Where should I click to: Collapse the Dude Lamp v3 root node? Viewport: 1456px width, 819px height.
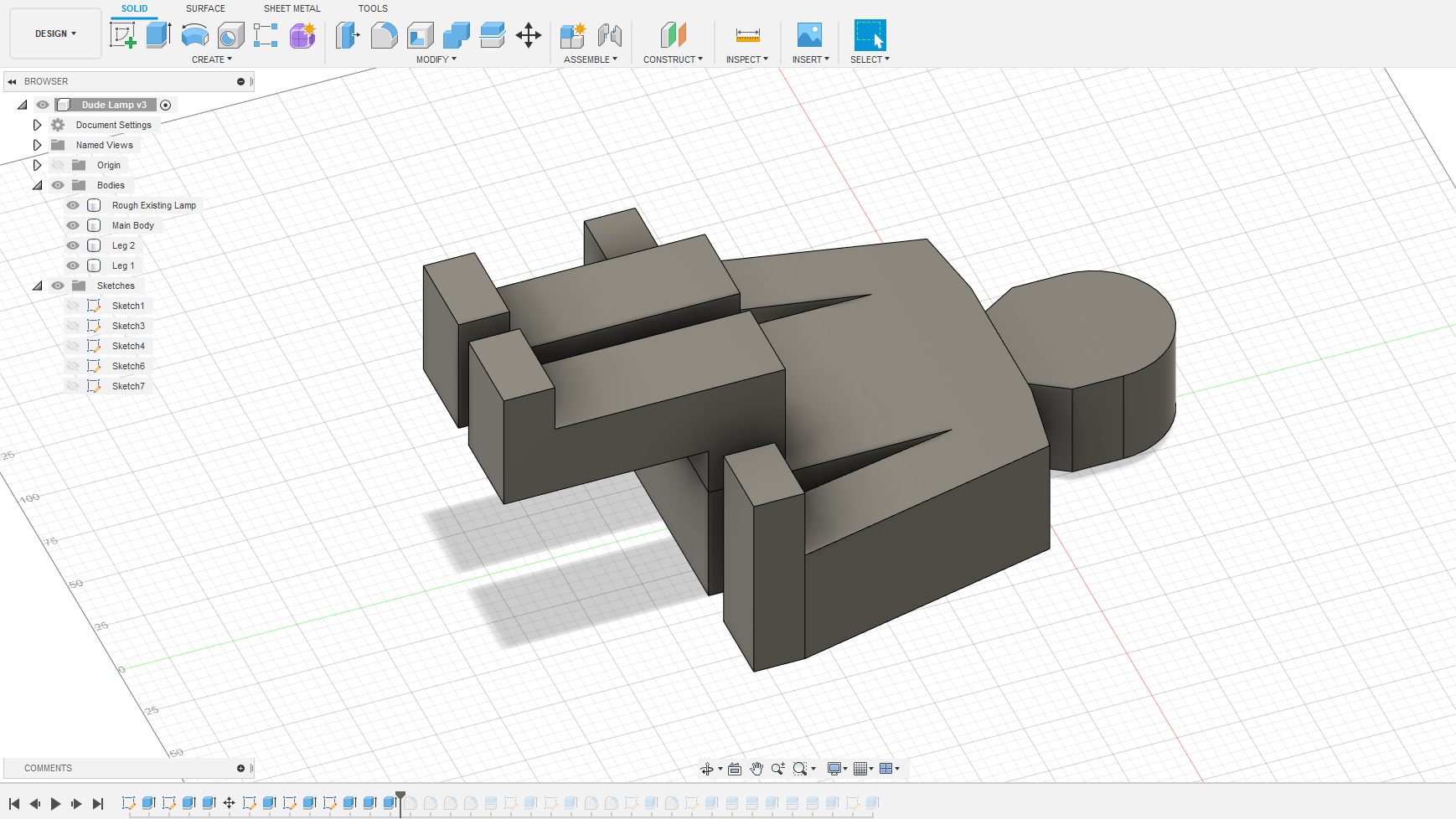(x=22, y=105)
